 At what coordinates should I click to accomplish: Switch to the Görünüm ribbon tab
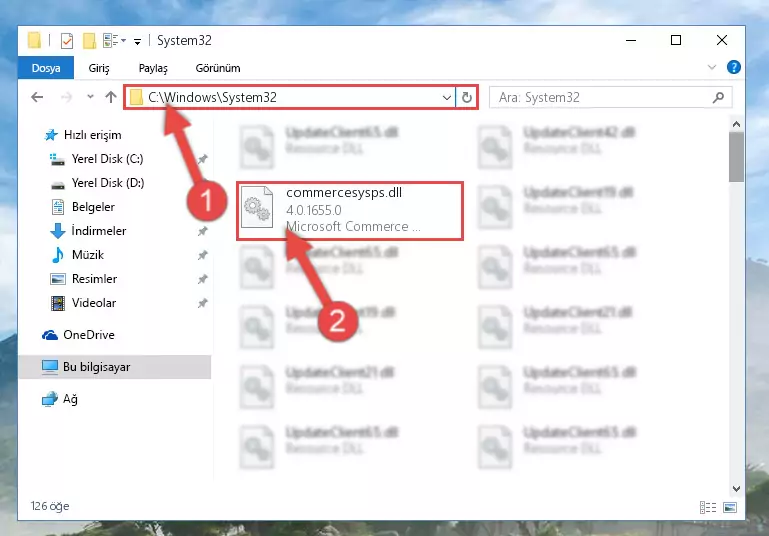click(x=218, y=68)
